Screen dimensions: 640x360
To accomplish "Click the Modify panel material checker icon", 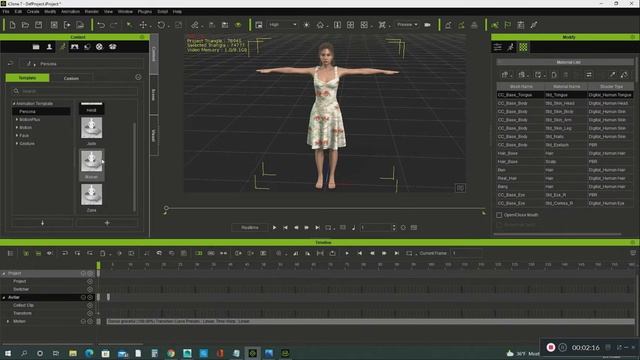I will (523, 47).
